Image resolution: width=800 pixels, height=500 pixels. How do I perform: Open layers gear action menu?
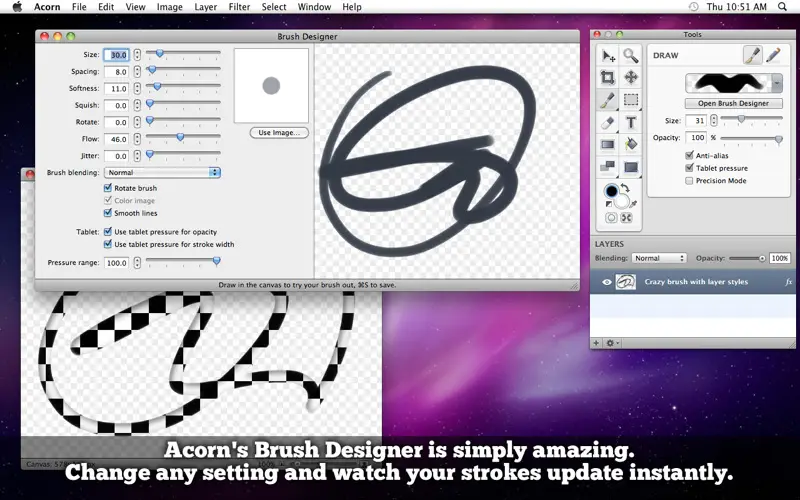coord(611,343)
